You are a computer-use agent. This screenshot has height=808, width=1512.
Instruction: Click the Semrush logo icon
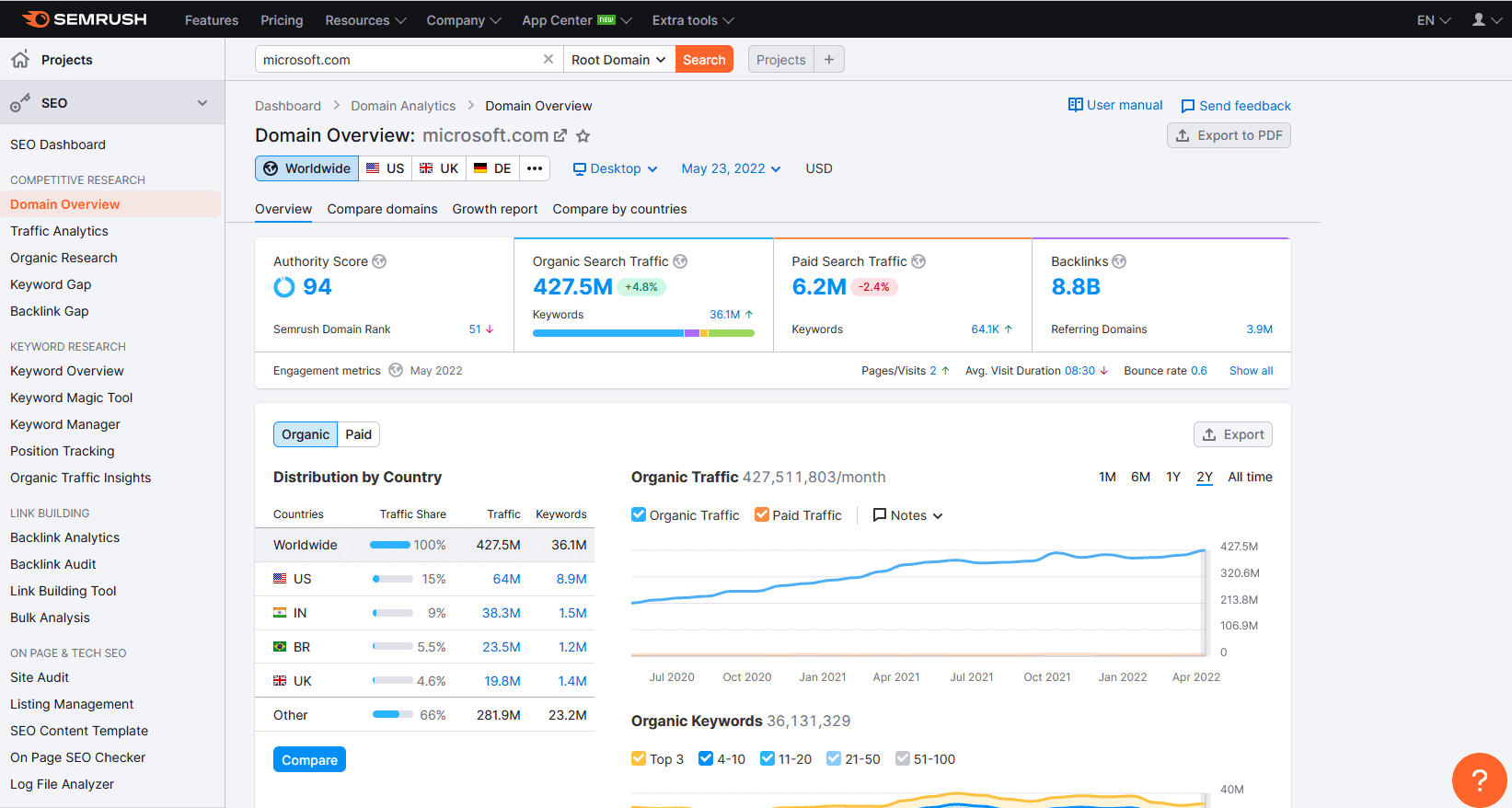click(35, 19)
